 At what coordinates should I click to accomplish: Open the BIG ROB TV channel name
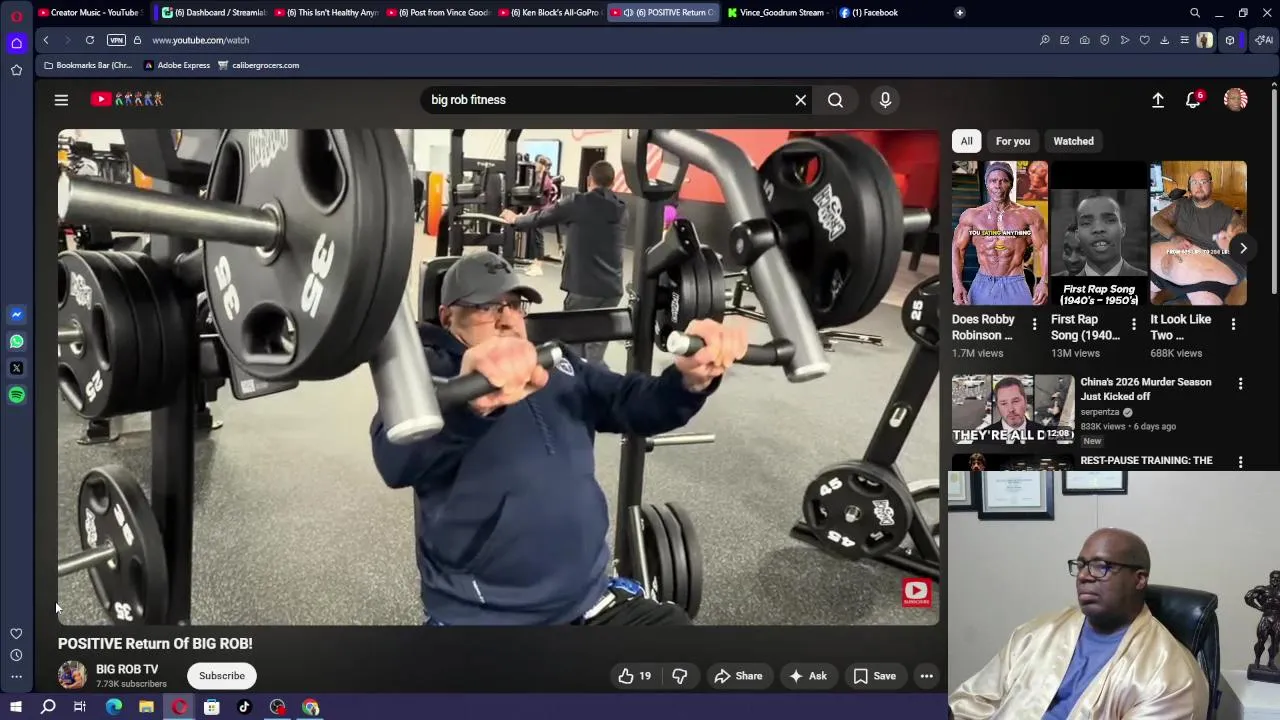(127, 669)
